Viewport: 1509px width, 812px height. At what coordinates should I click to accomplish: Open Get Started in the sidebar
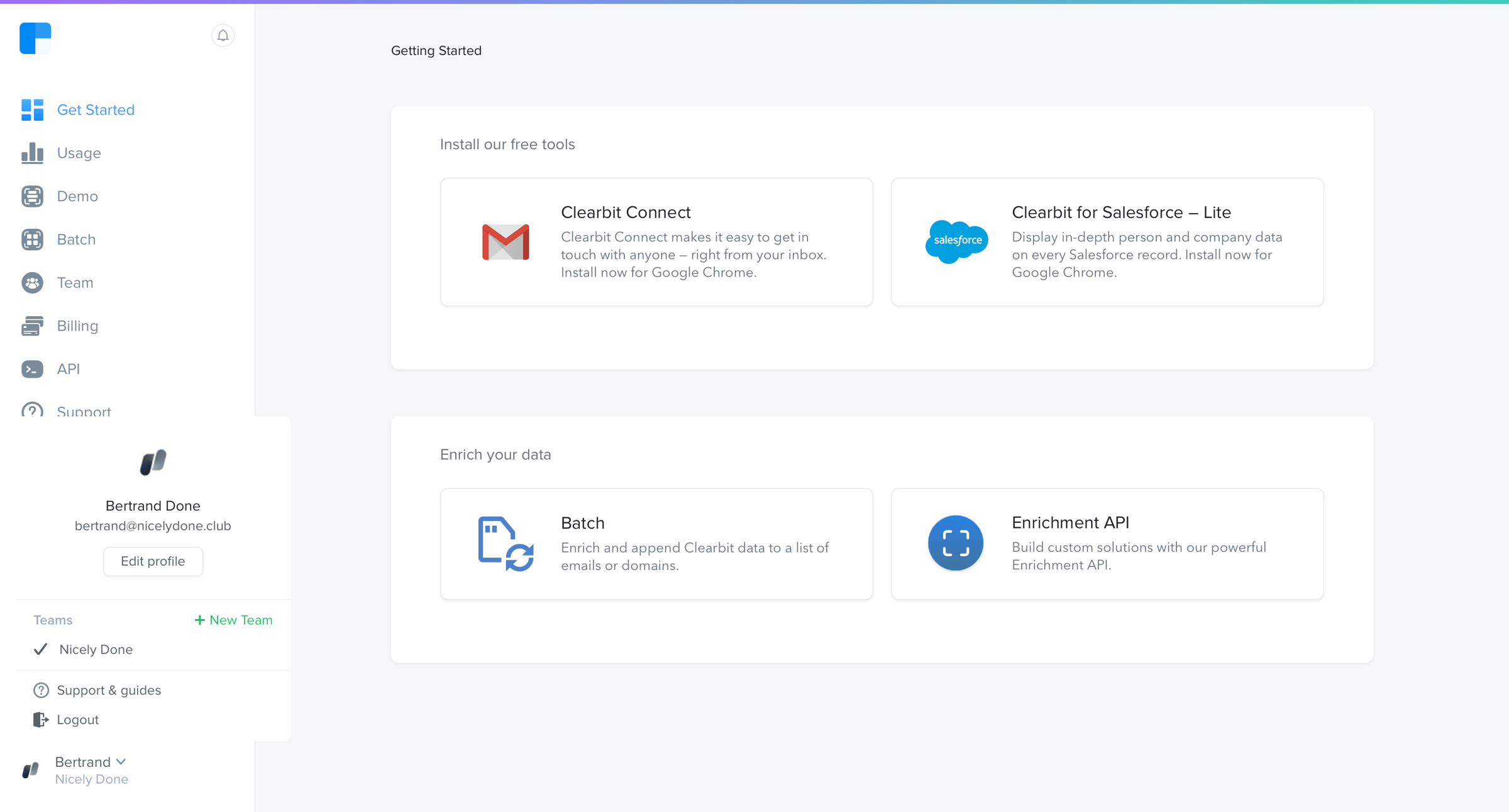[x=96, y=110]
